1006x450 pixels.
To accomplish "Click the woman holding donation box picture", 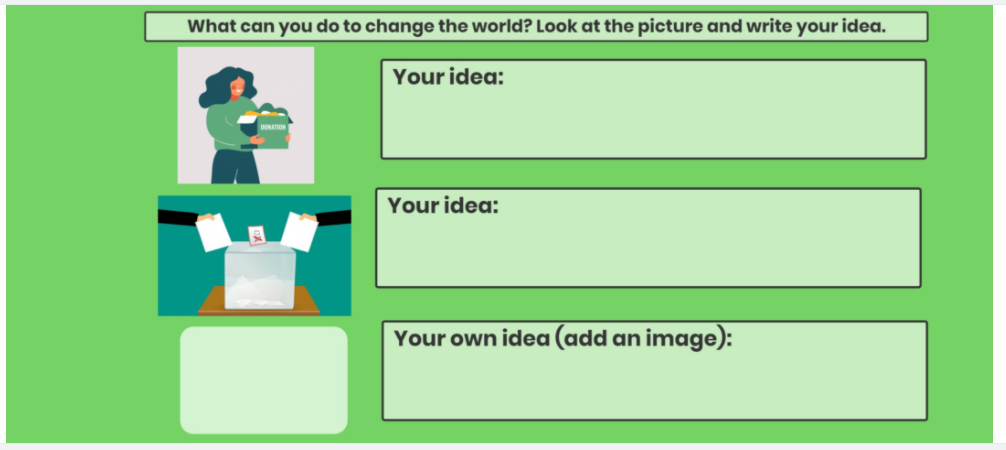I will click(245, 115).
